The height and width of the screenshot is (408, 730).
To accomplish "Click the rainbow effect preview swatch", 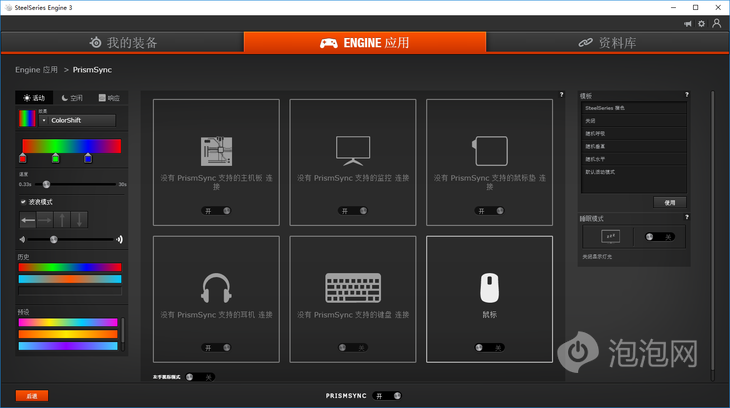I will tap(27, 118).
